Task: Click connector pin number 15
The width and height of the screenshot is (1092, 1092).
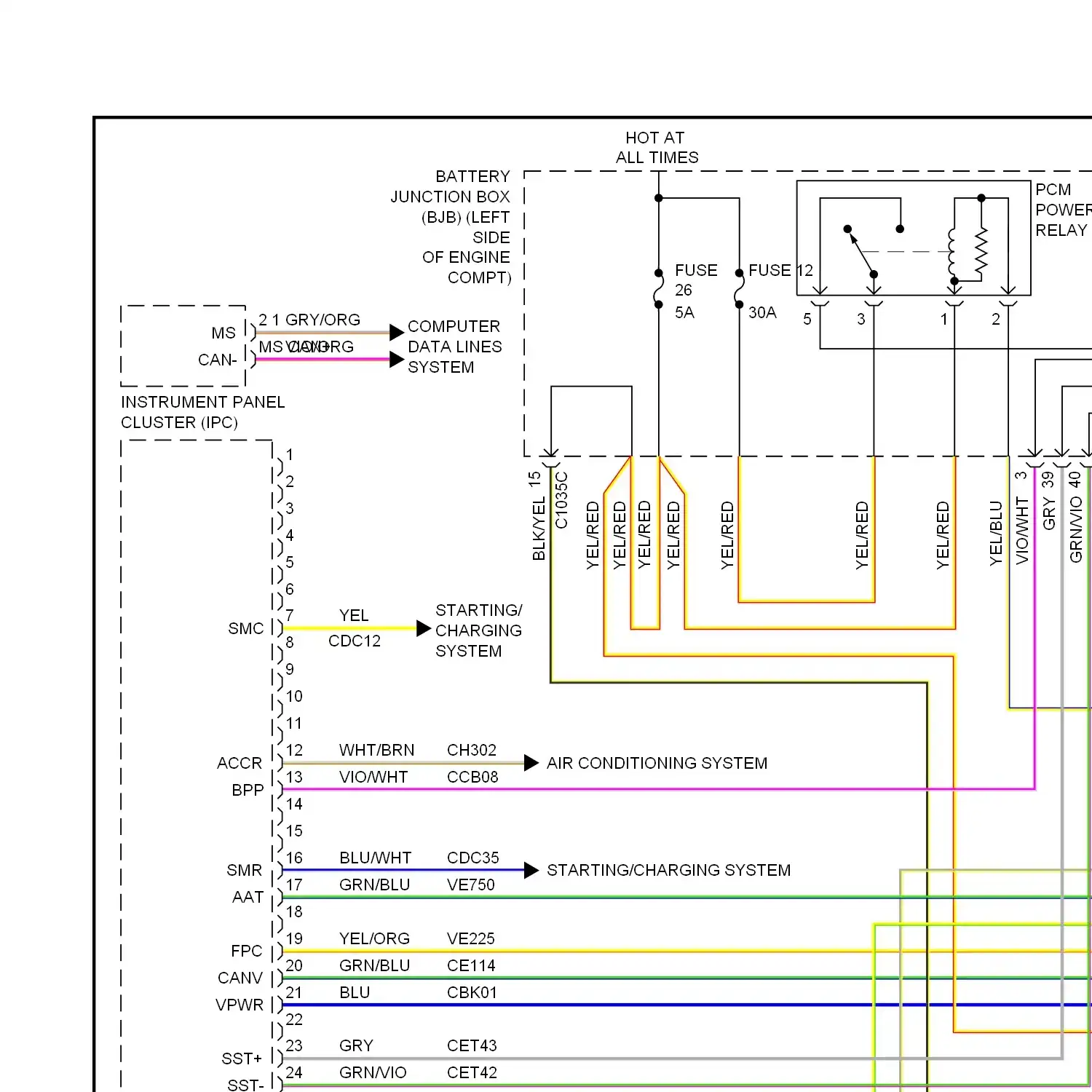Action: pyautogui.click(x=294, y=831)
